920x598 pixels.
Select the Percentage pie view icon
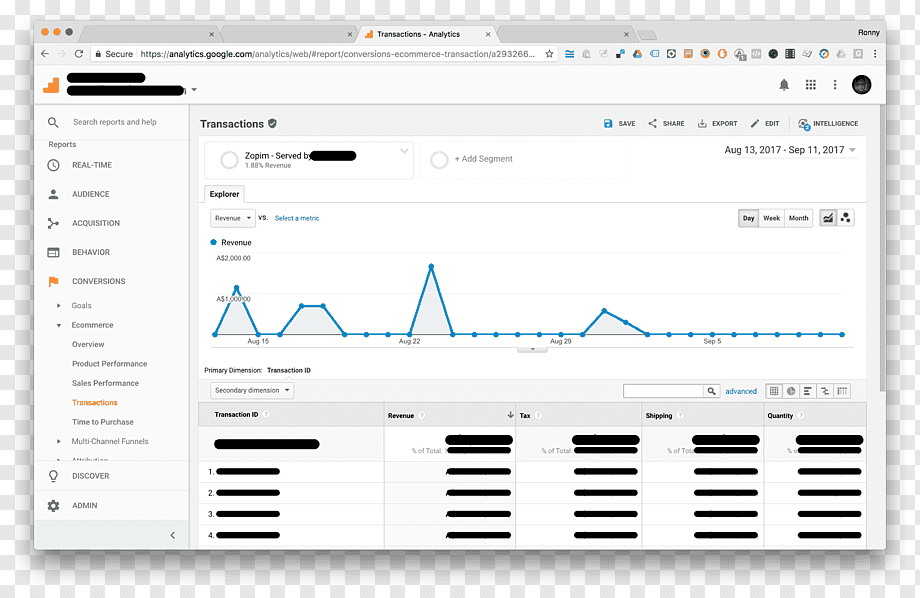click(791, 391)
